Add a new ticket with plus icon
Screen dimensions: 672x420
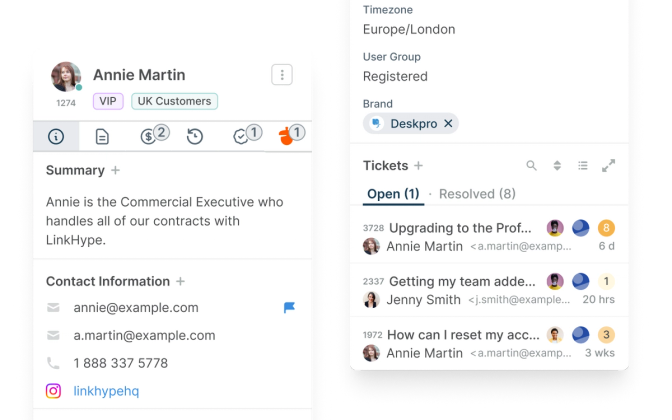pyautogui.click(x=419, y=166)
